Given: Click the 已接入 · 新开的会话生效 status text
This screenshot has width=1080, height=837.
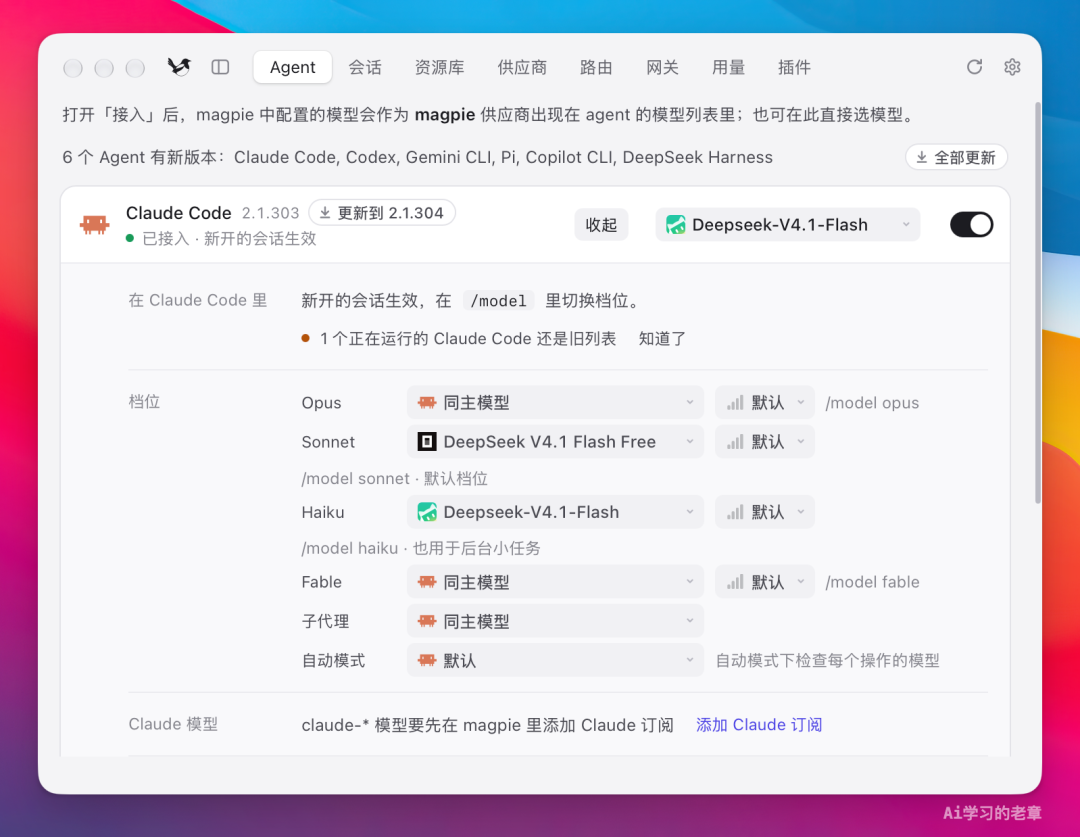Looking at the screenshot, I should pos(229,238).
